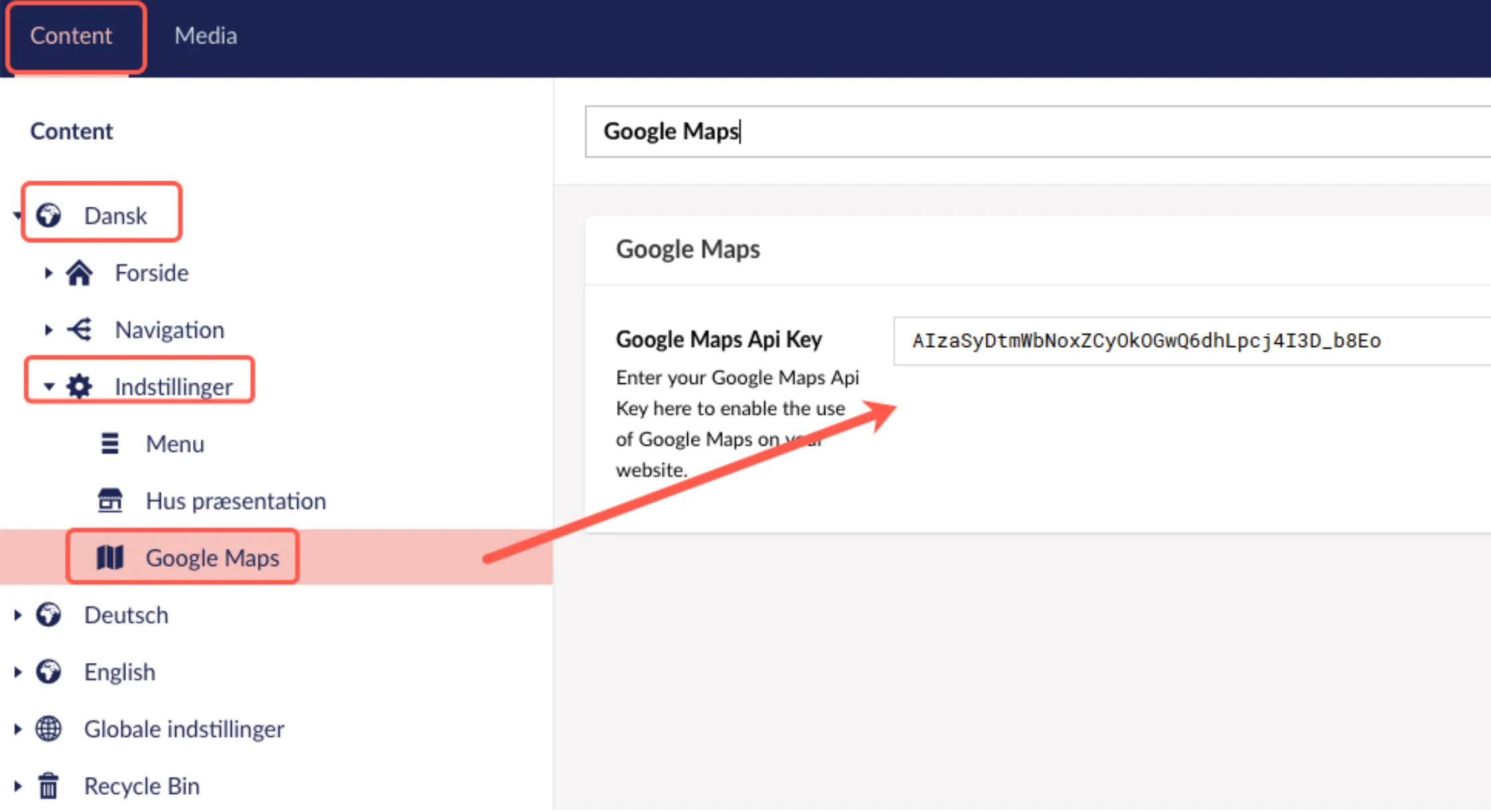Expand the Navigation tree node

48,330
